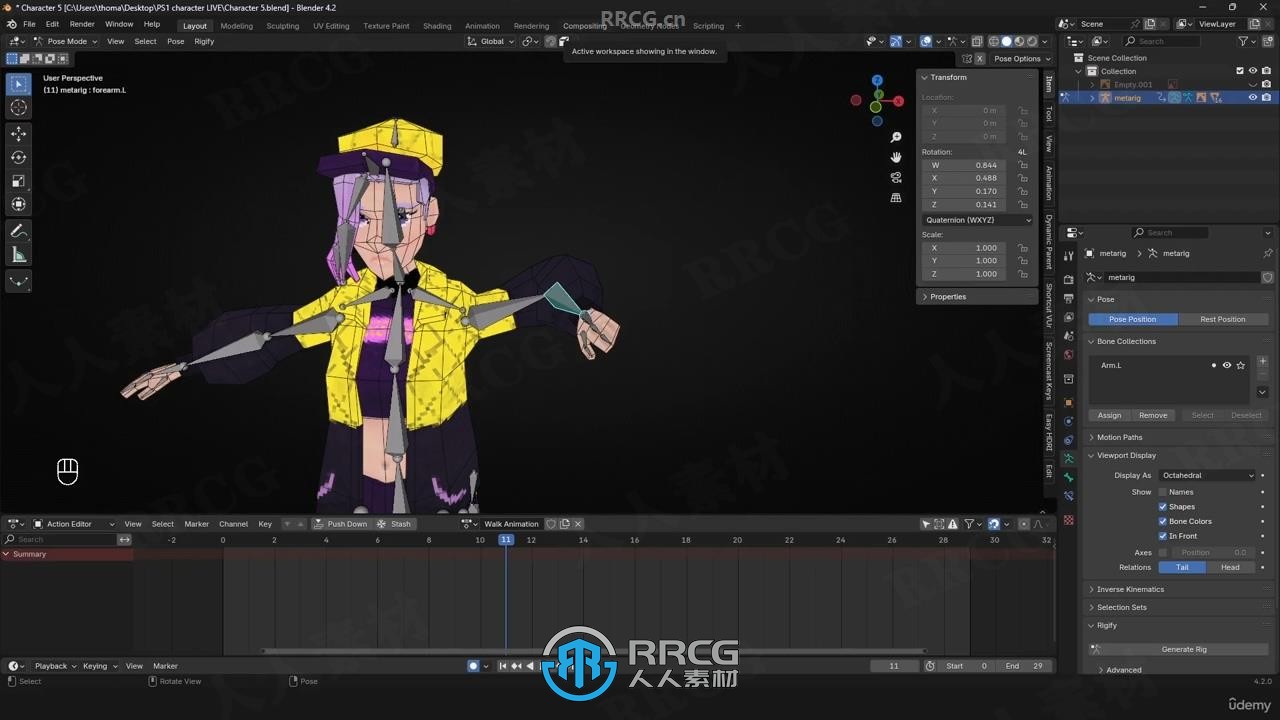The width and height of the screenshot is (1280, 720).
Task: Expand the Properties panel in the sidebar
Action: [947, 297]
